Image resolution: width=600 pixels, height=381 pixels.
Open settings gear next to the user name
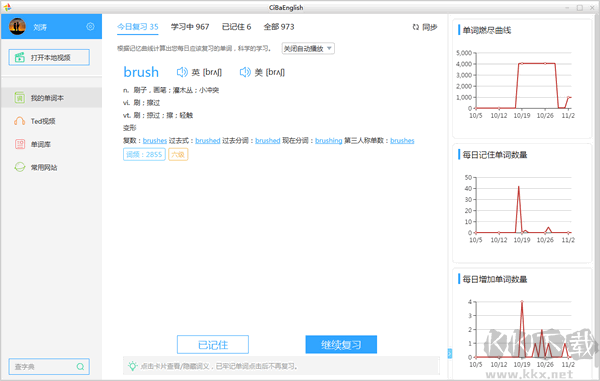click(90, 26)
